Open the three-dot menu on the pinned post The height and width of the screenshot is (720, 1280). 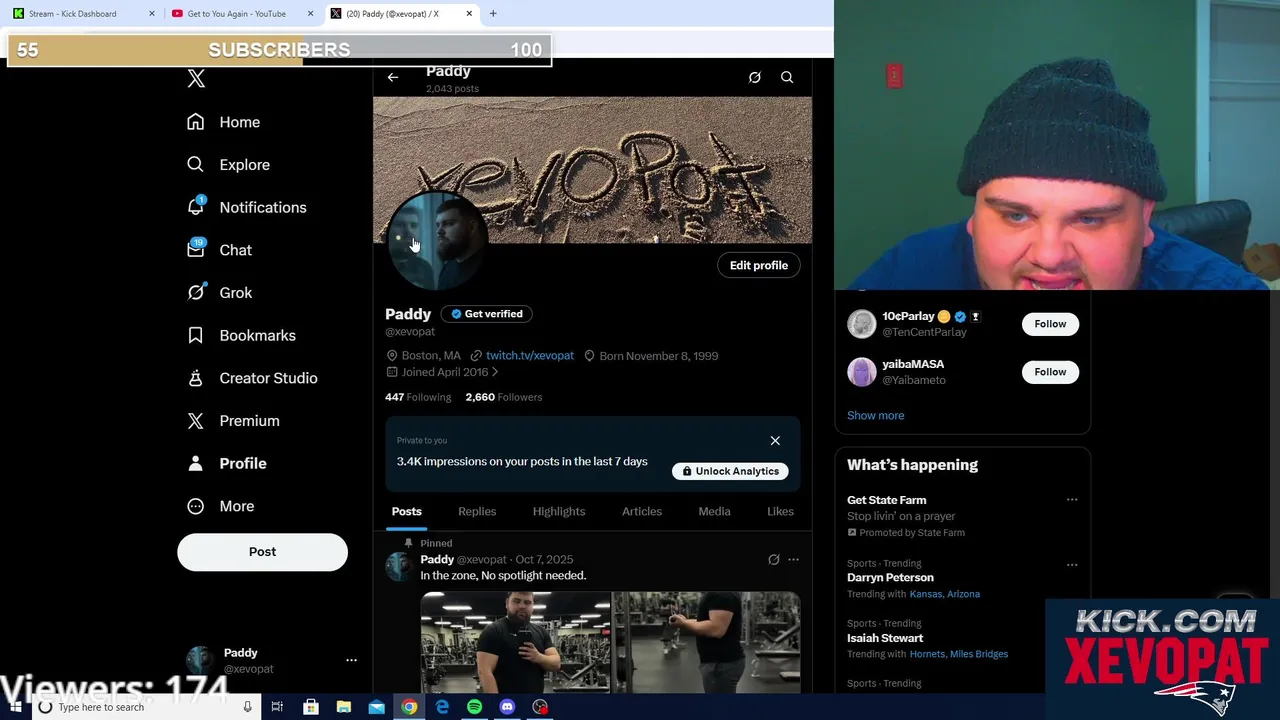pos(793,560)
